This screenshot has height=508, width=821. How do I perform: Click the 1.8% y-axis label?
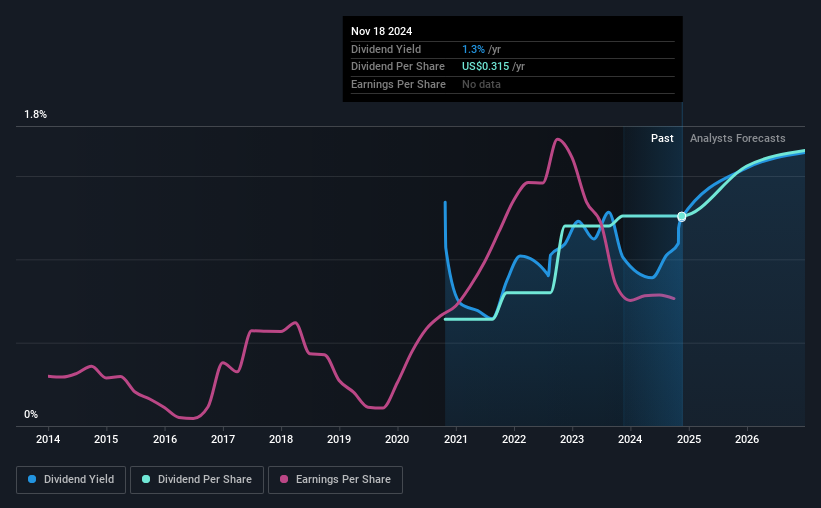tap(36, 114)
